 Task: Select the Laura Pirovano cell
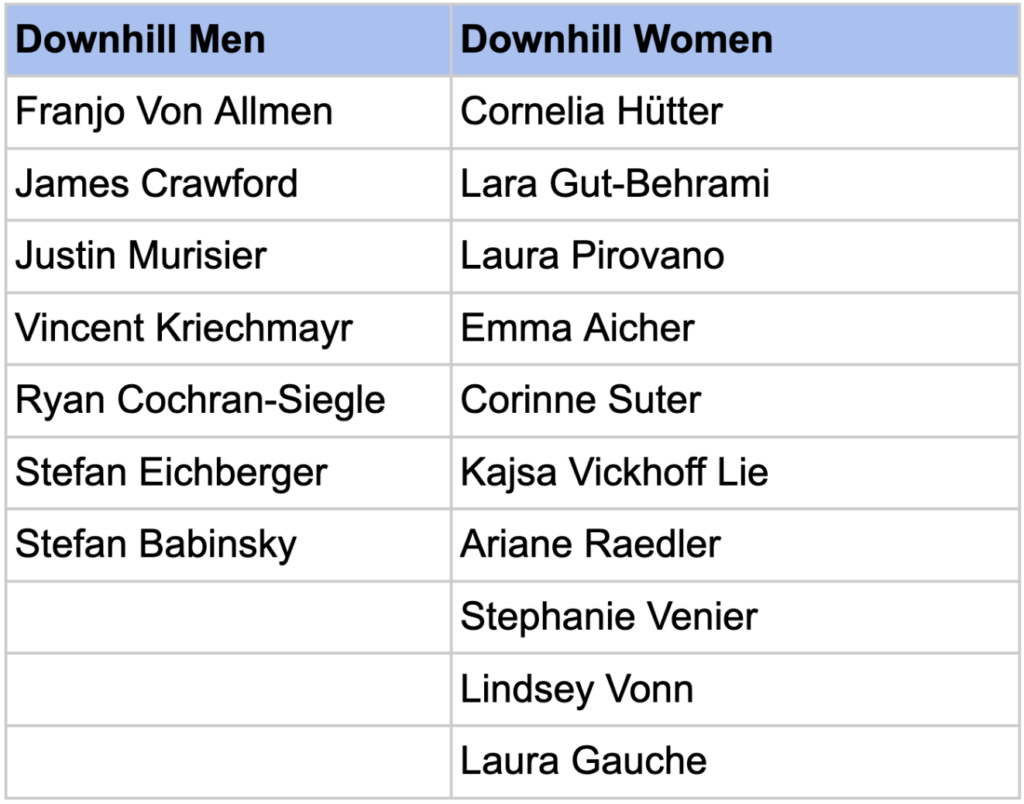click(592, 256)
